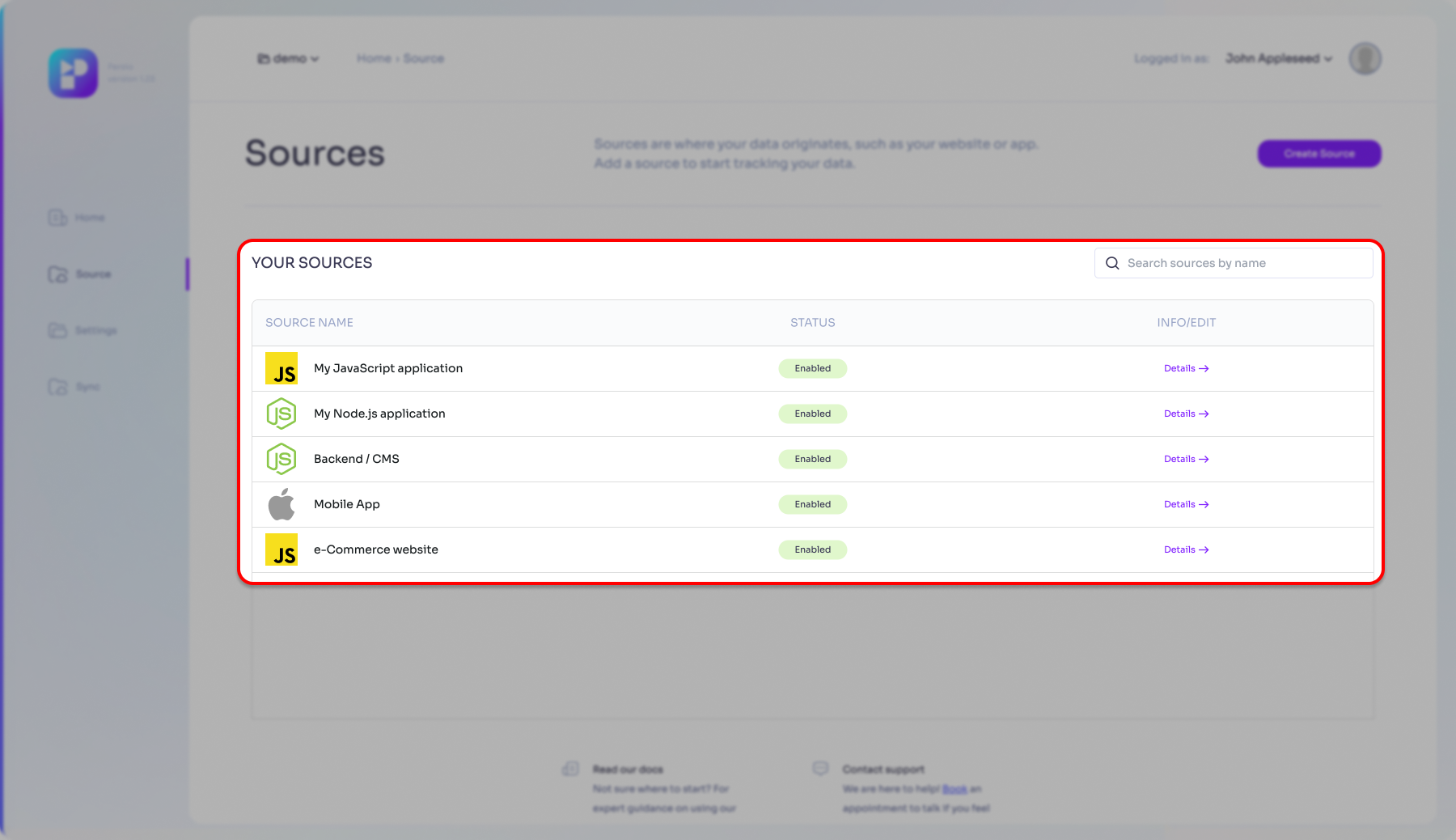This screenshot has width=1456, height=840.
Task: Click the Apple icon for Mobile App
Action: (x=281, y=504)
